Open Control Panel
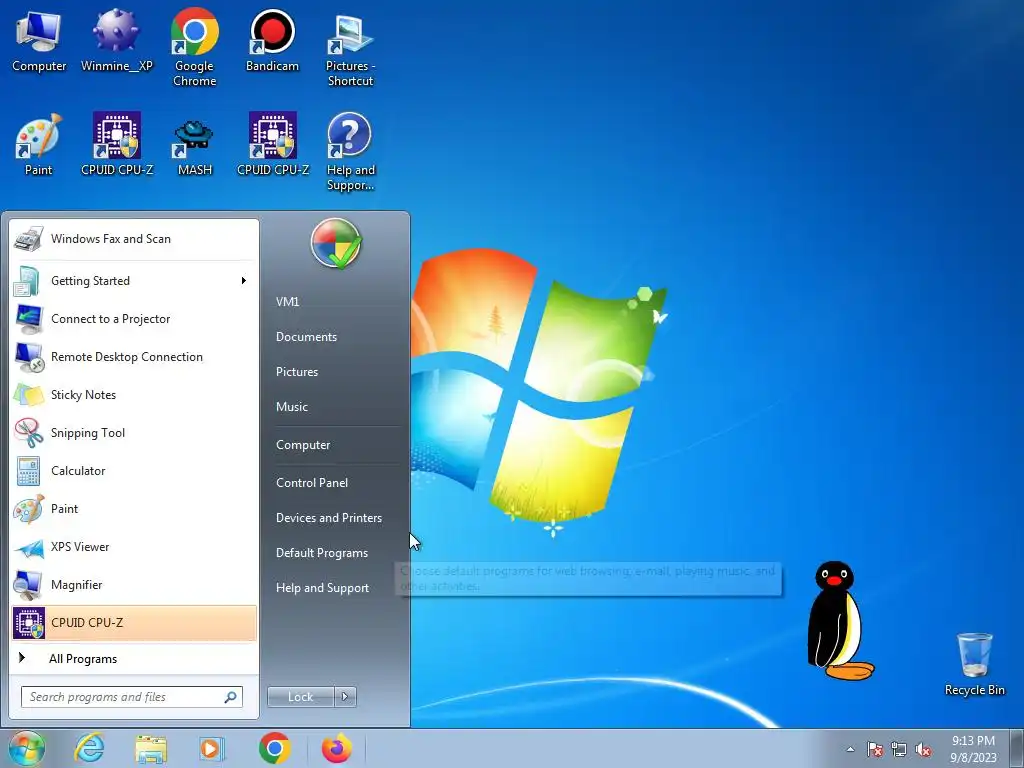 click(x=312, y=483)
